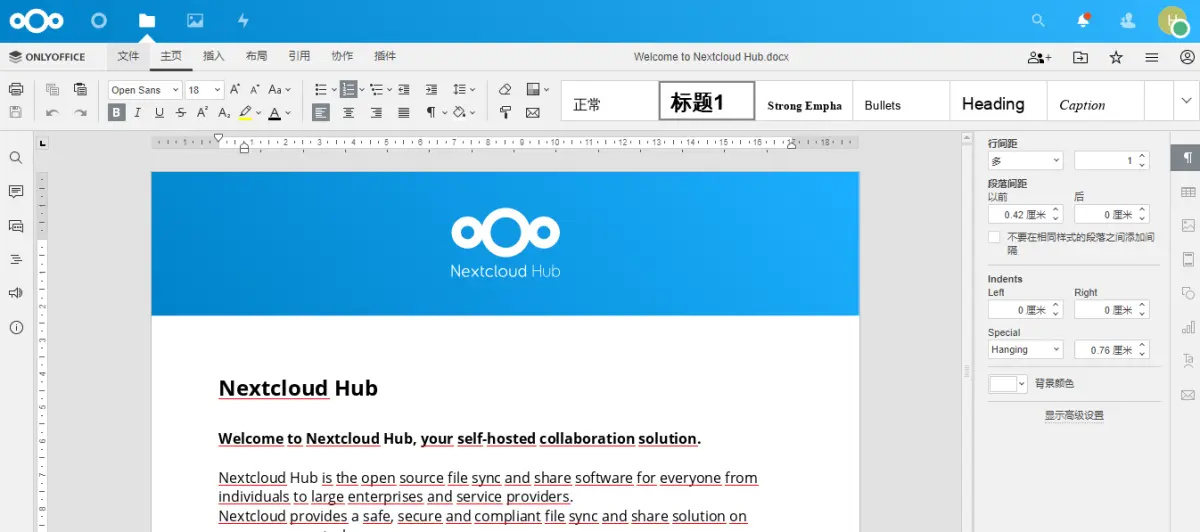1200x532 pixels.
Task: Mark document as favorite with star
Action: pyautogui.click(x=1116, y=57)
